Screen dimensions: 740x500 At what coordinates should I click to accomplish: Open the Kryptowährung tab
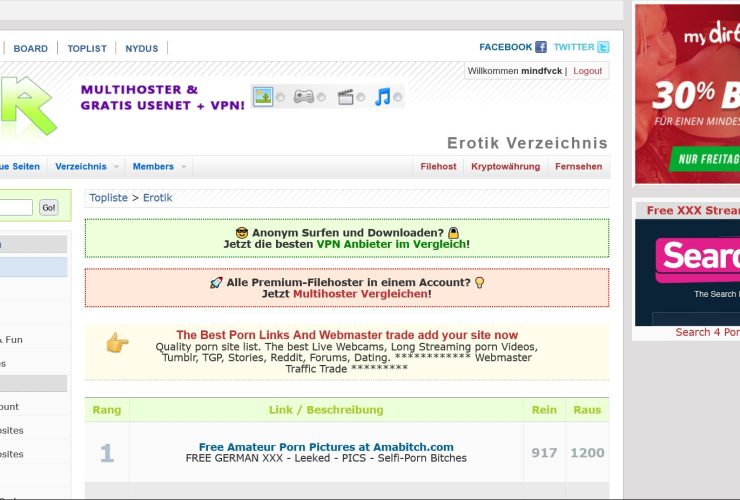pyautogui.click(x=505, y=167)
